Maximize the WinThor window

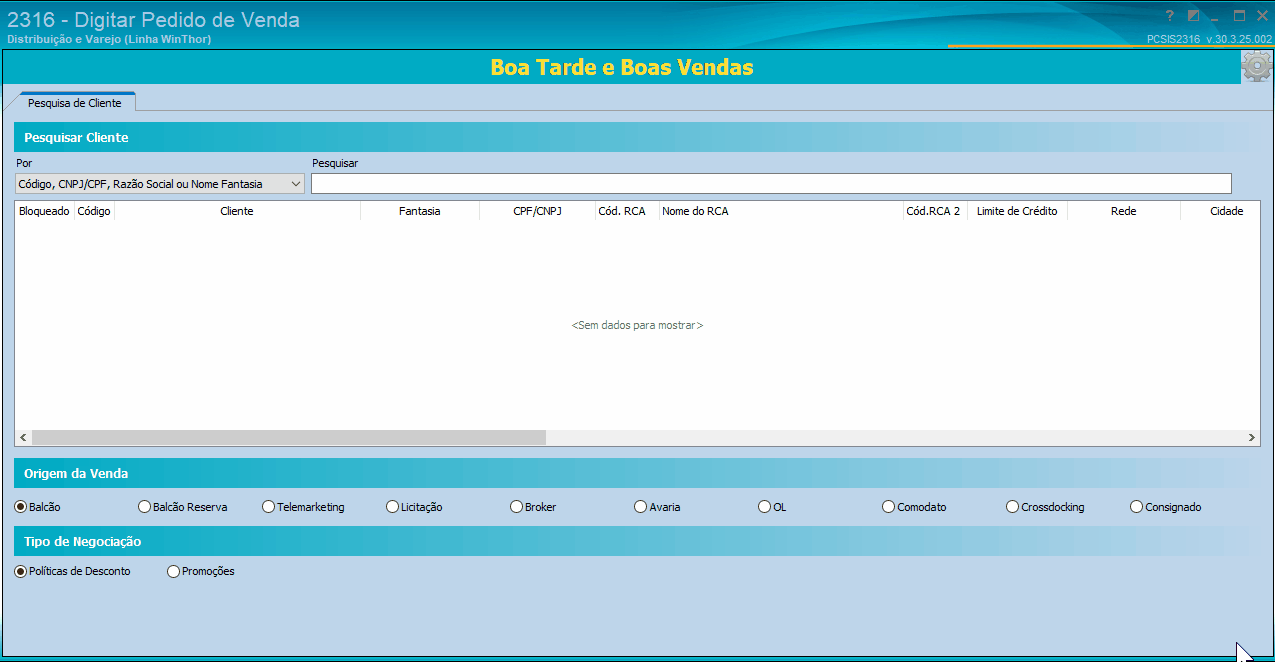point(1239,16)
